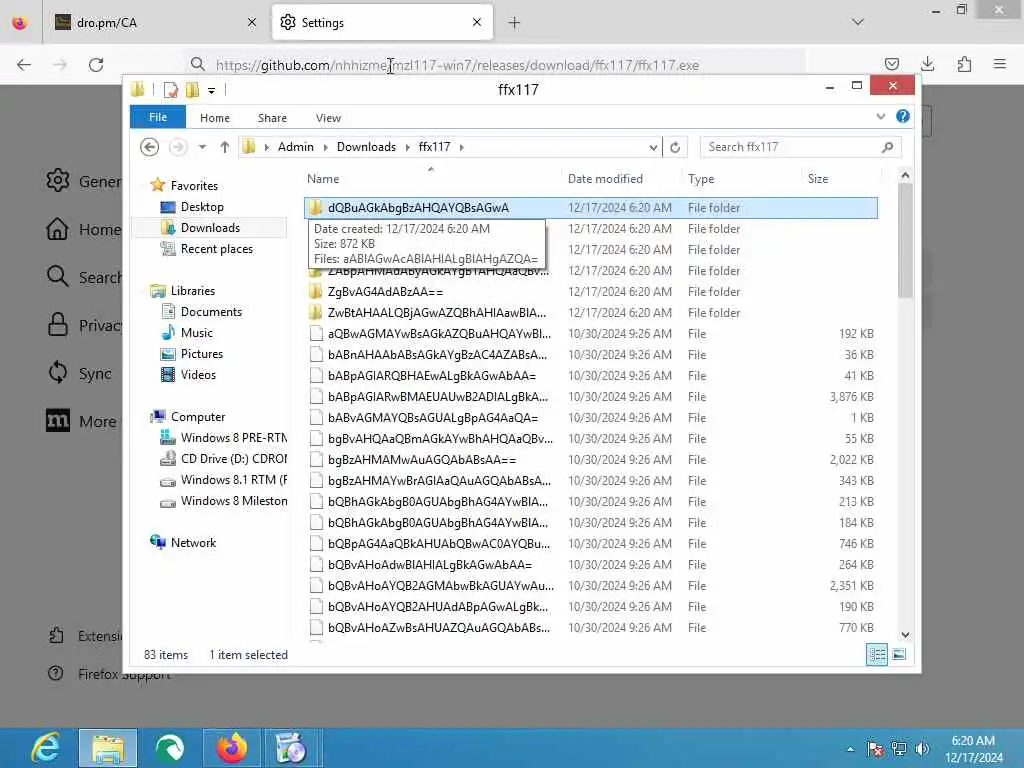Show hidden tray icons arrow
Image resolution: width=1024 pixels, height=768 pixels.
pyautogui.click(x=850, y=749)
